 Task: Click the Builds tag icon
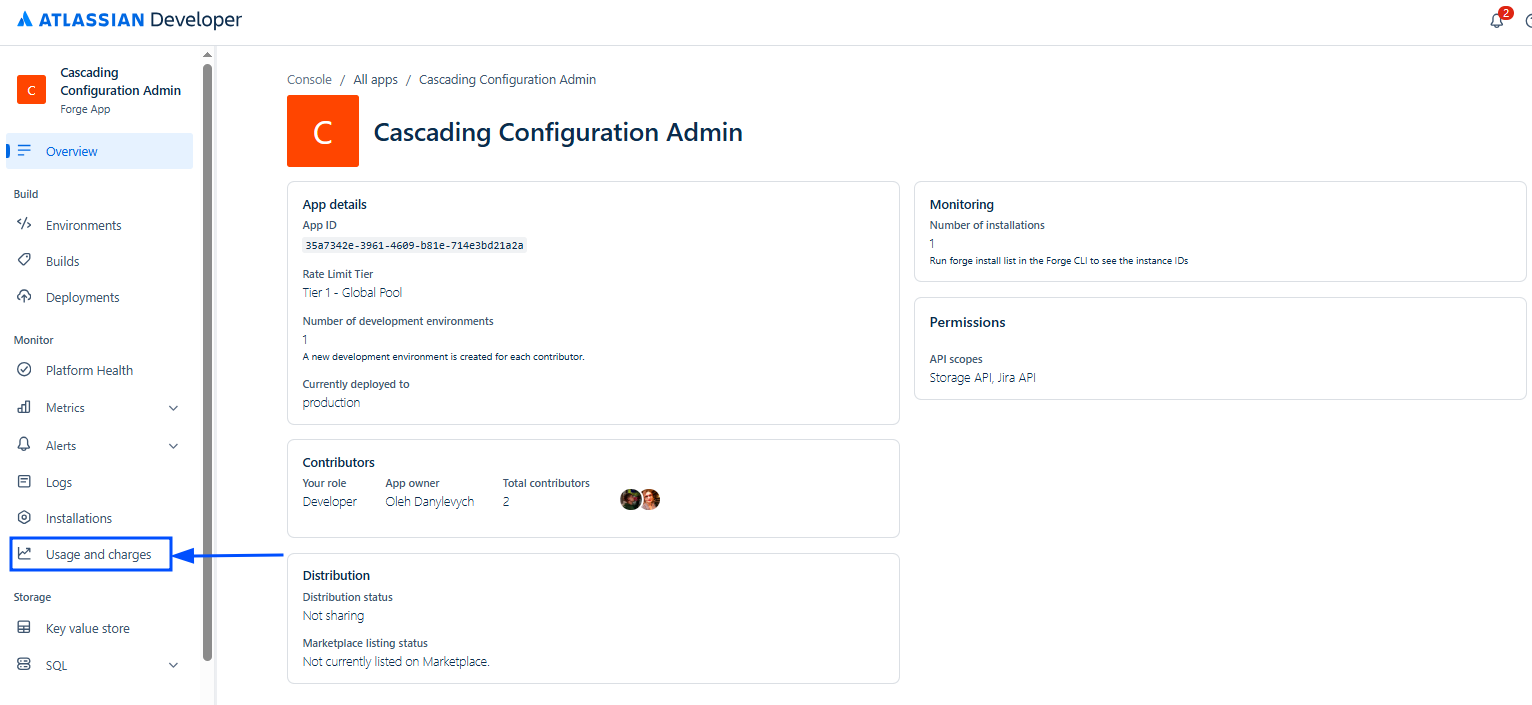click(25, 261)
